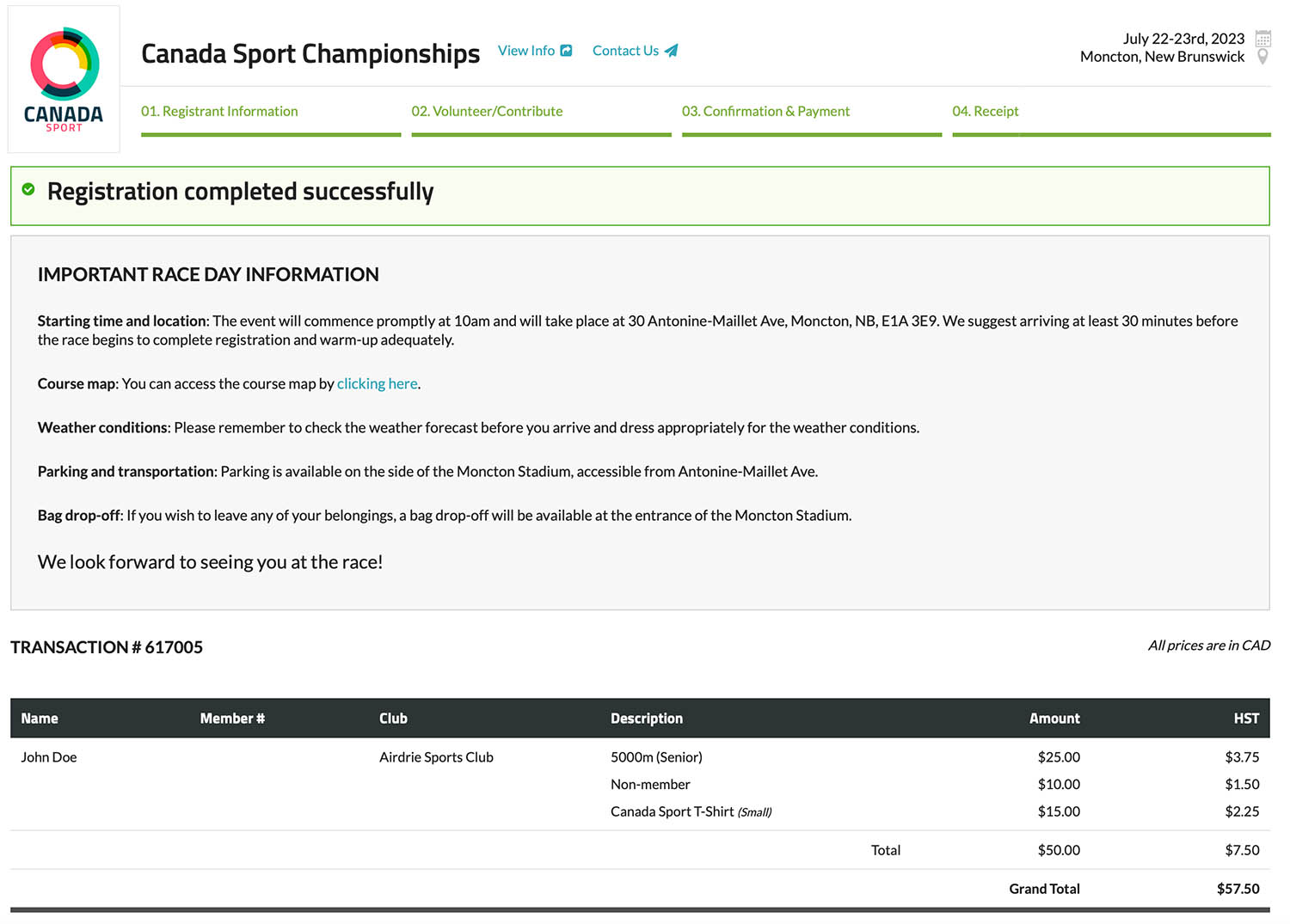
Task: Open the Contact Us link
Action: coord(625,51)
